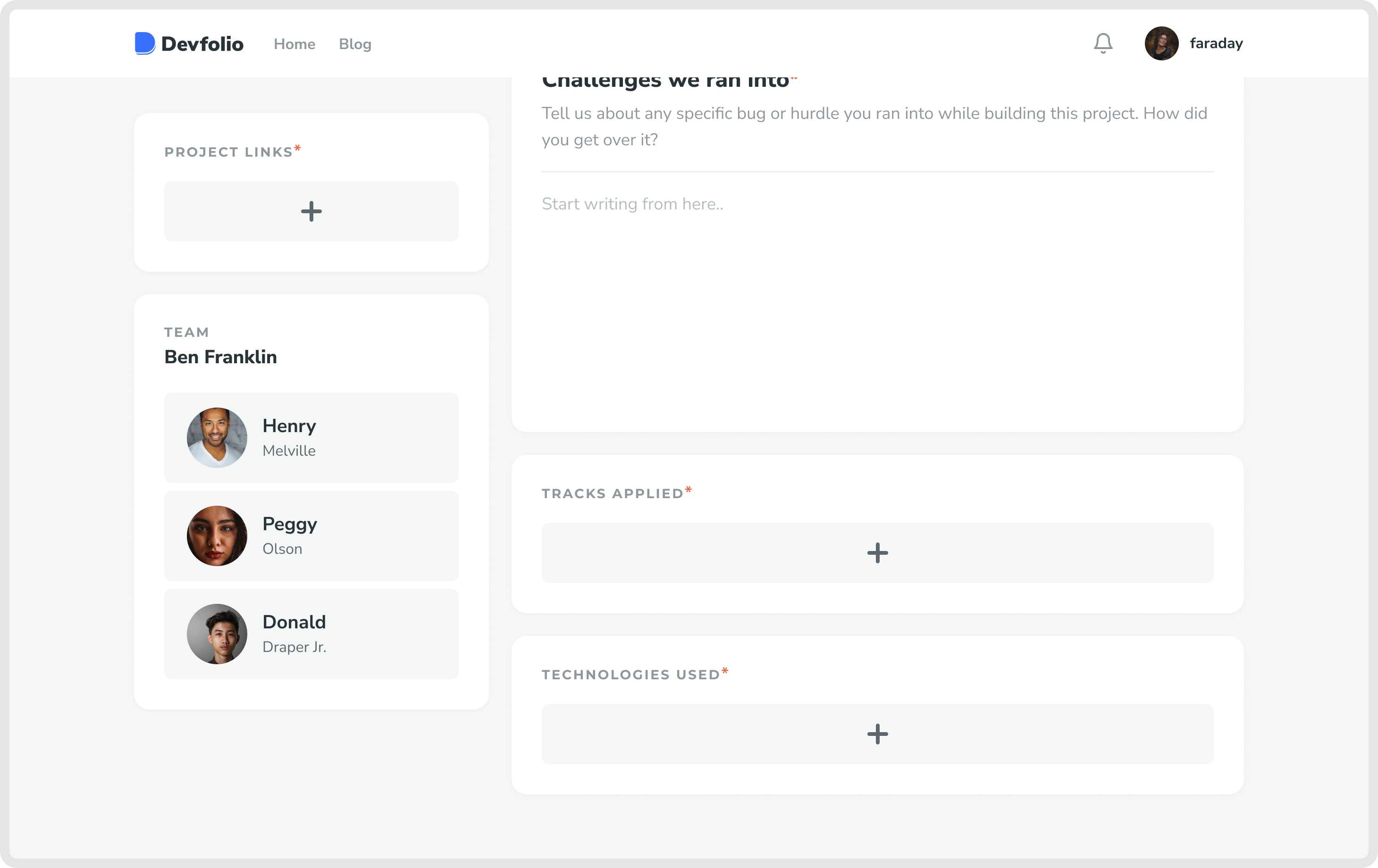Click Donald Draper Jr.'s avatar photo
This screenshot has height=868, width=1378.
pyautogui.click(x=217, y=634)
